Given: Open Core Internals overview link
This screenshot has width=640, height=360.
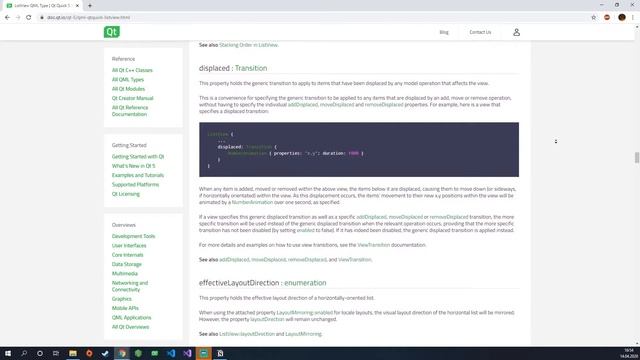Looking at the screenshot, I should pos(127,255).
